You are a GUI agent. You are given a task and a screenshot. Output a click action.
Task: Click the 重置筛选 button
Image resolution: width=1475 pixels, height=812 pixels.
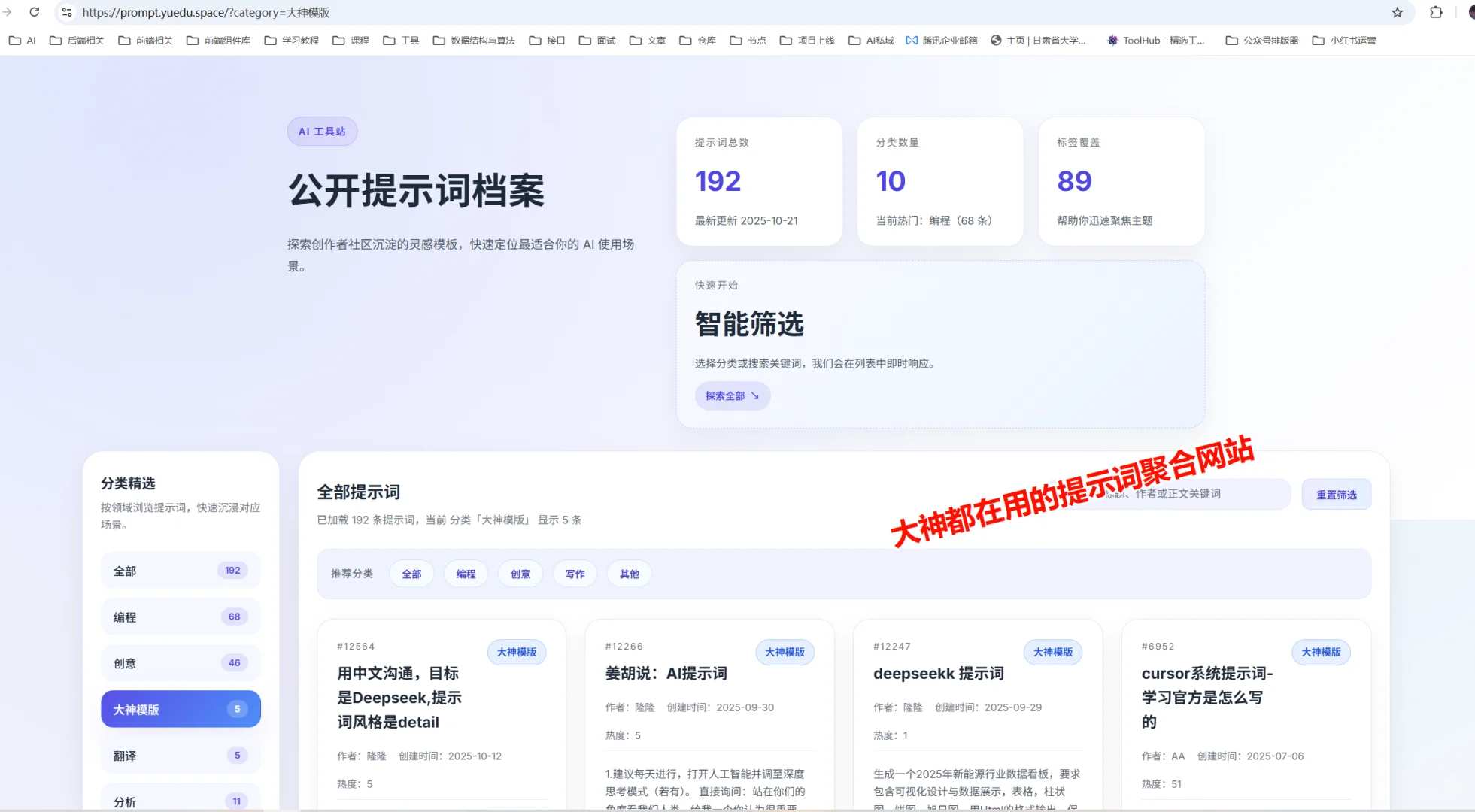click(1337, 494)
